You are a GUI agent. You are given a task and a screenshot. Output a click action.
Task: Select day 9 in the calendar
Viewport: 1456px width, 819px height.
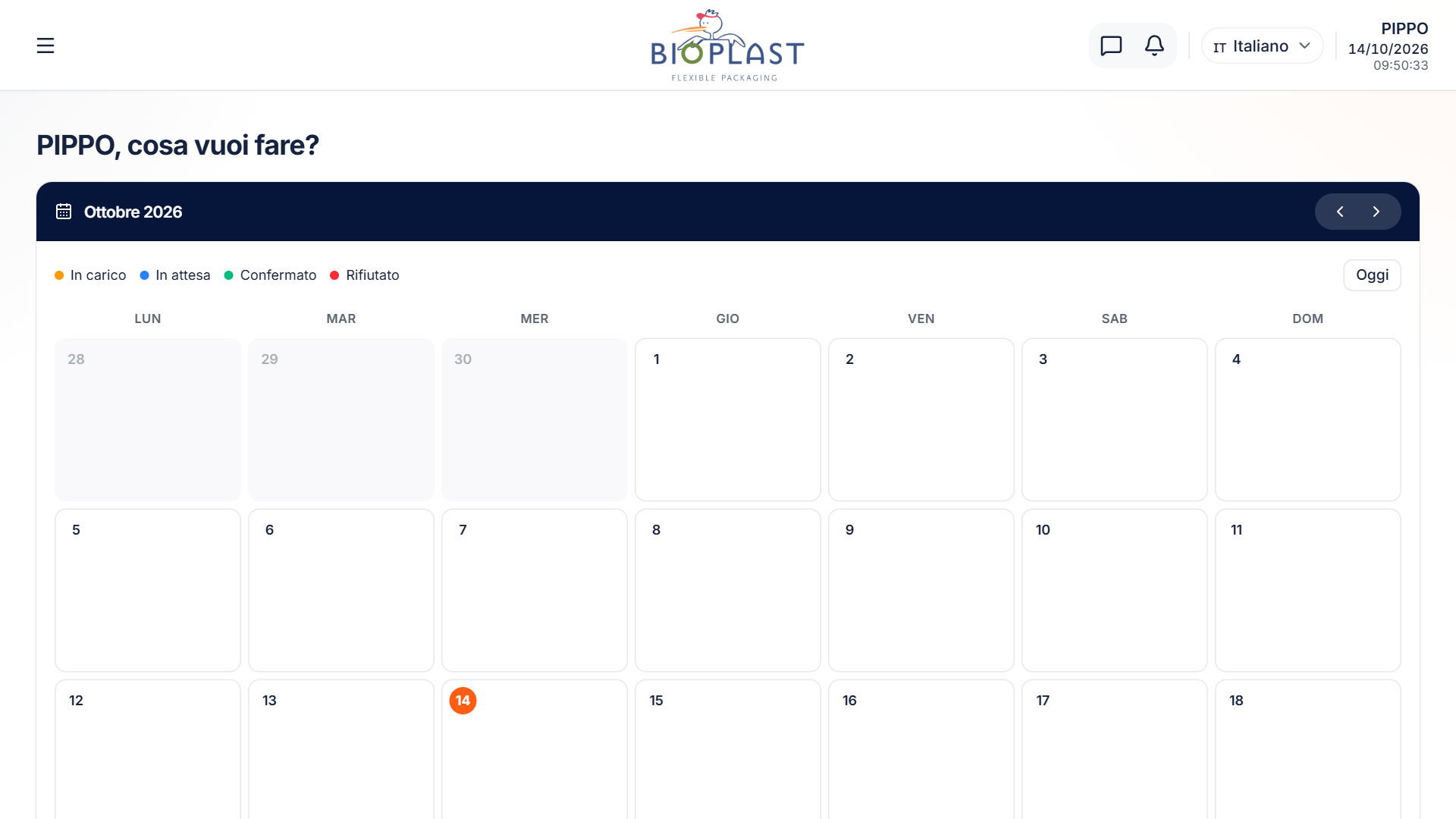click(921, 590)
